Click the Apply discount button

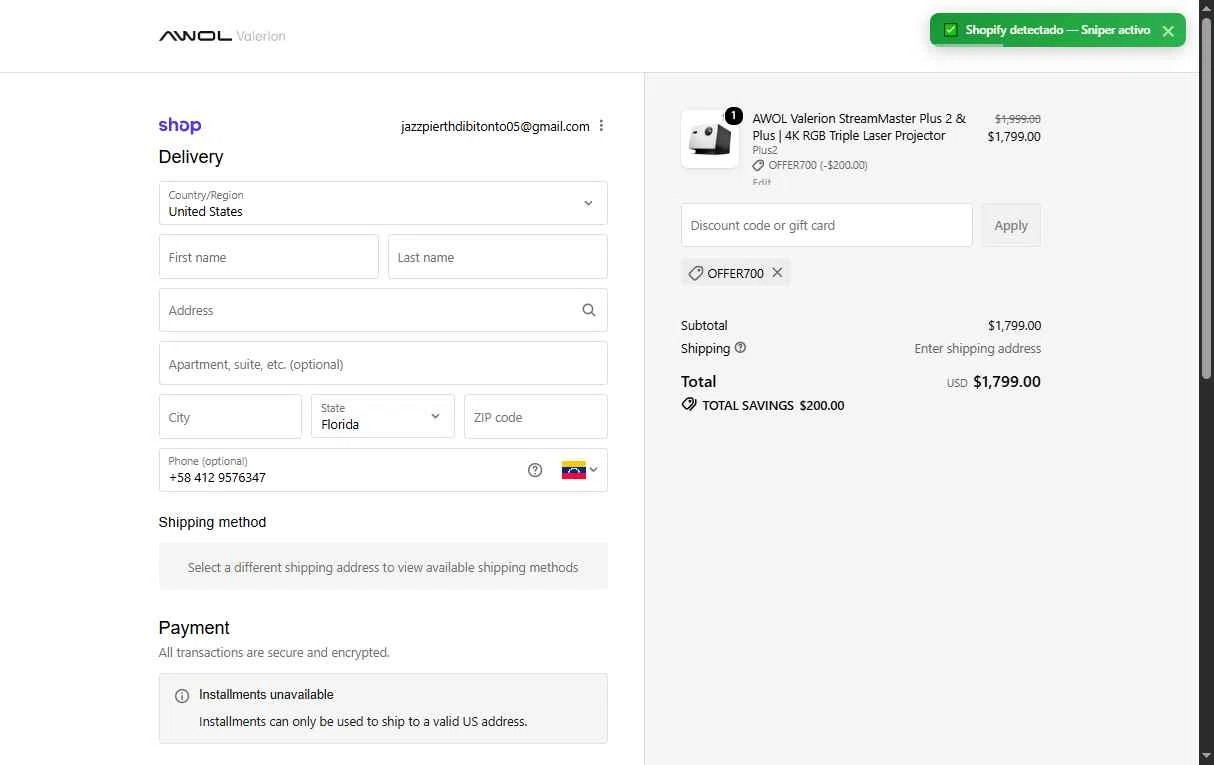pyautogui.click(x=1011, y=225)
